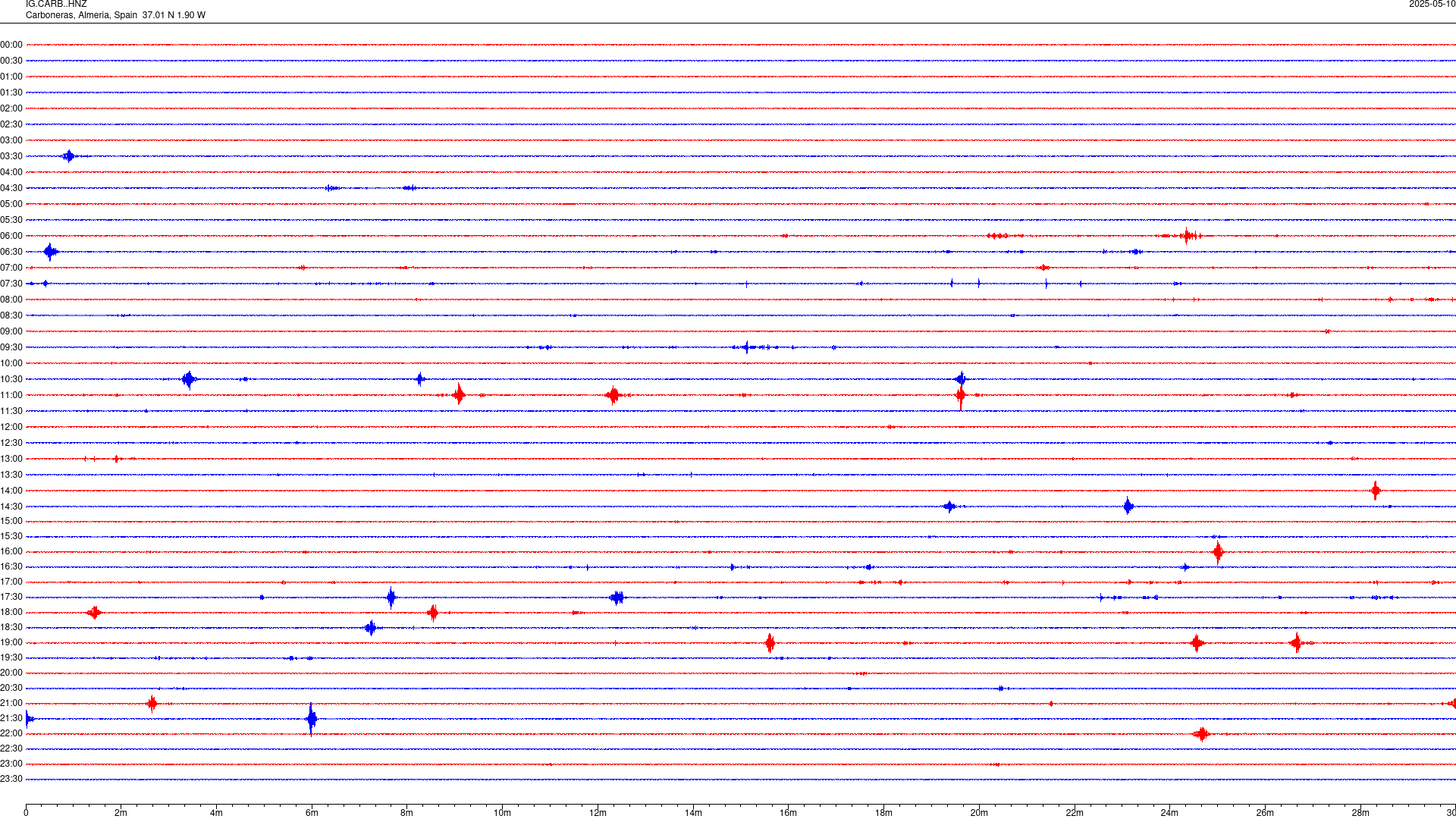Select the 00:00 time row label
1456x819 pixels.
(x=11, y=45)
